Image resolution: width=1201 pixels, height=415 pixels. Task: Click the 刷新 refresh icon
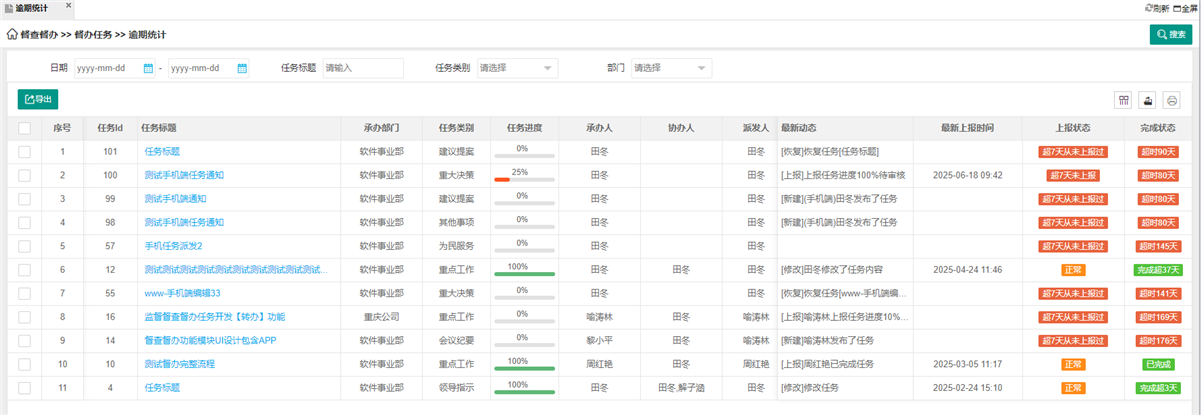1148,8
